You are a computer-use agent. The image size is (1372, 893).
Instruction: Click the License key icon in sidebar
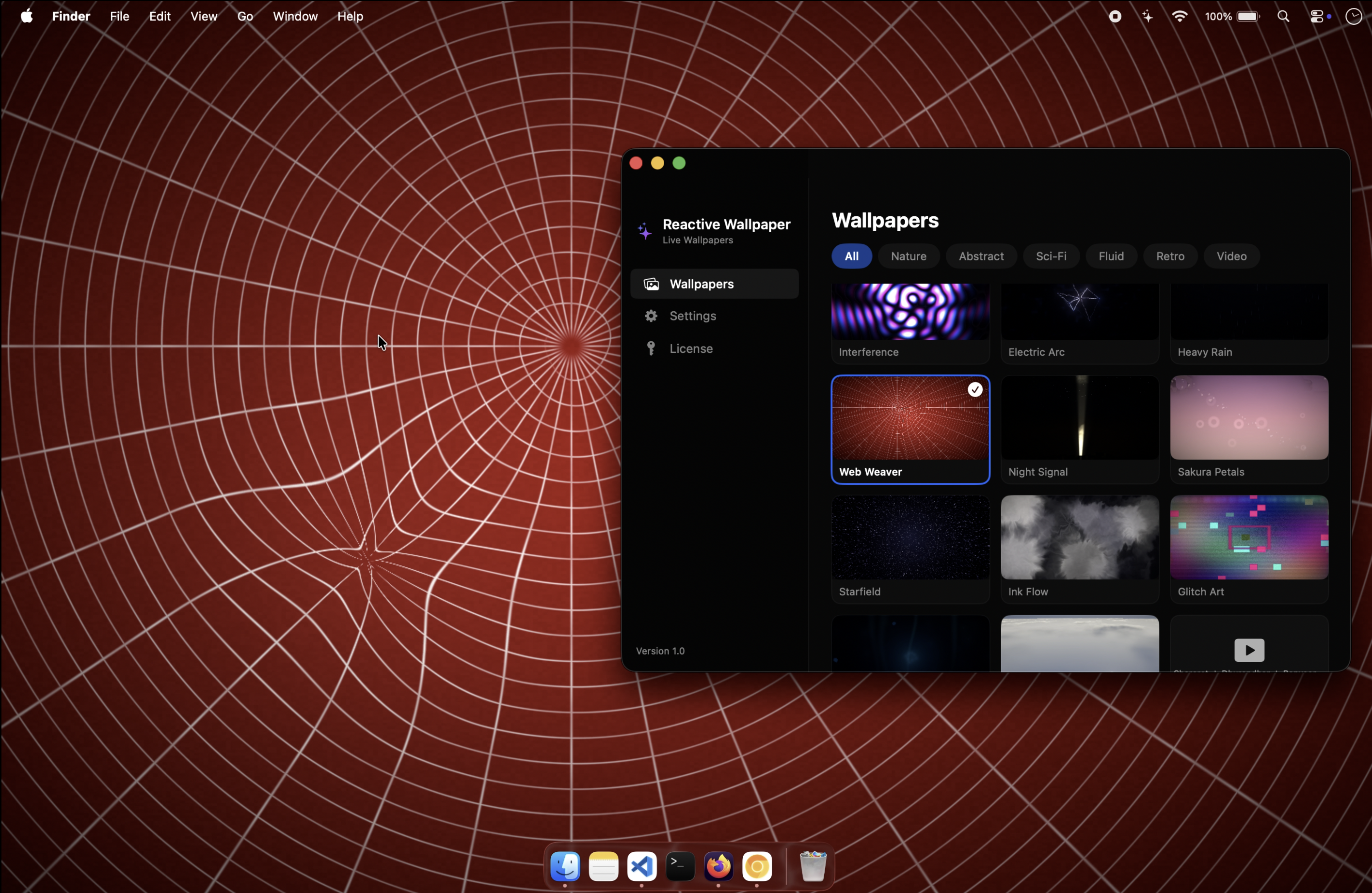coord(650,348)
